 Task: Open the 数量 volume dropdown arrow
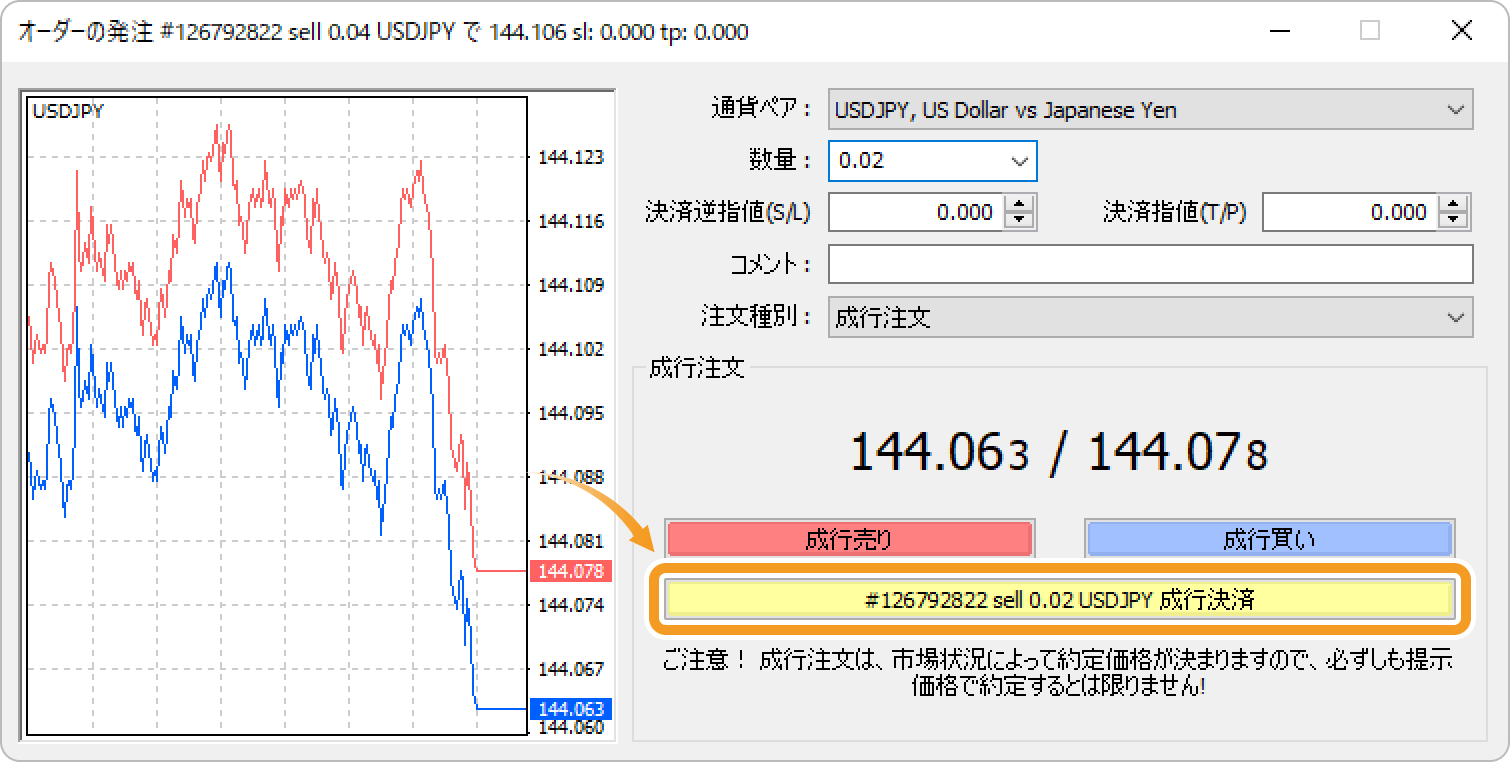[1019, 161]
